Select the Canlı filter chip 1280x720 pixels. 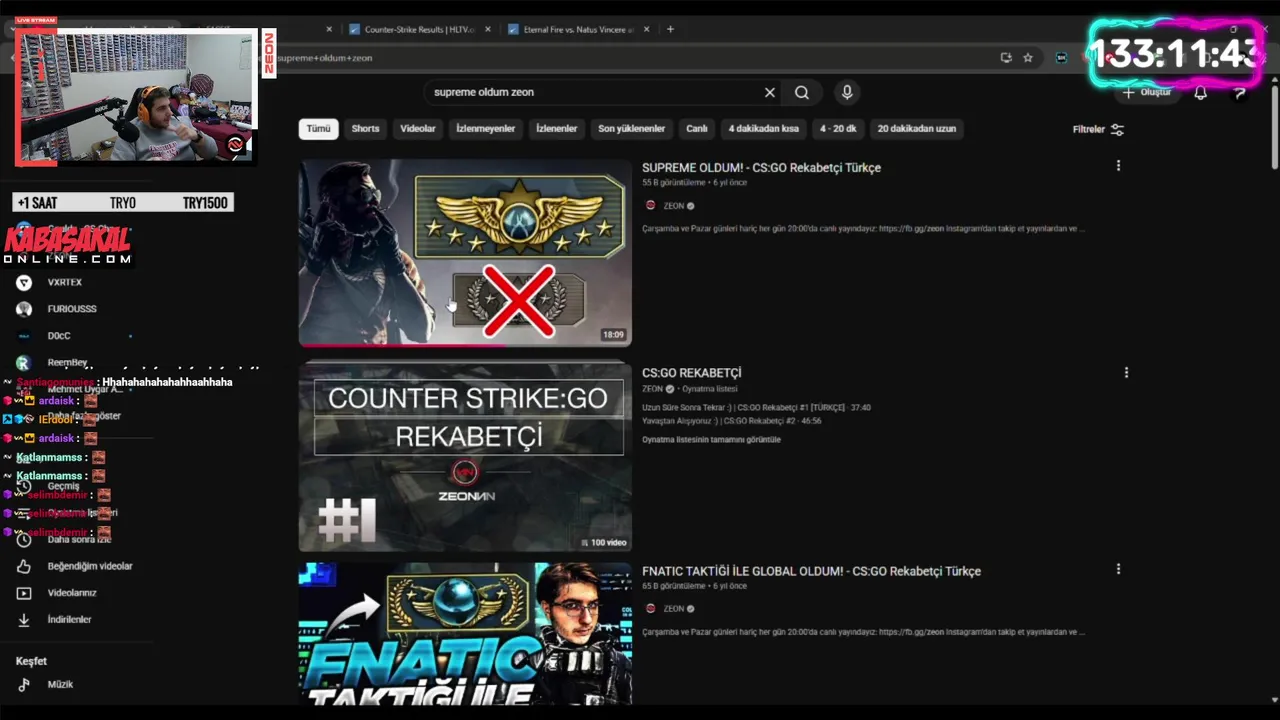point(696,129)
